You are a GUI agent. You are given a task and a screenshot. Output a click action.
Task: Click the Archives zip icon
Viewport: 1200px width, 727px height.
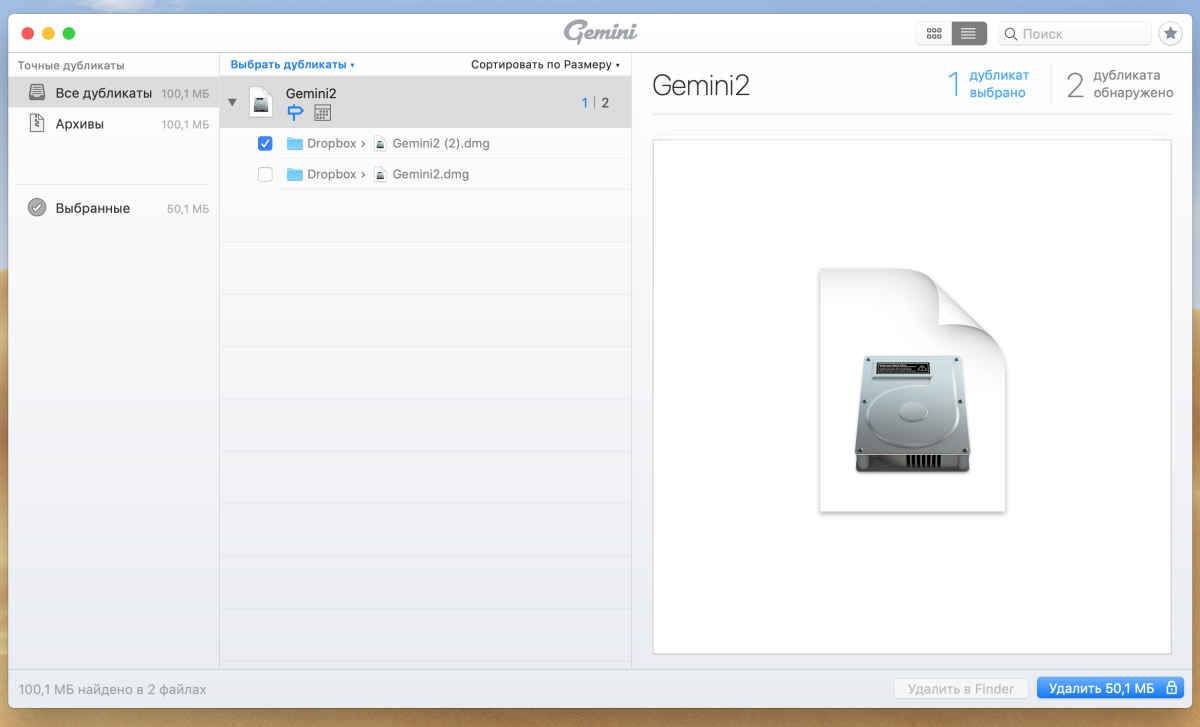[x=37, y=124]
